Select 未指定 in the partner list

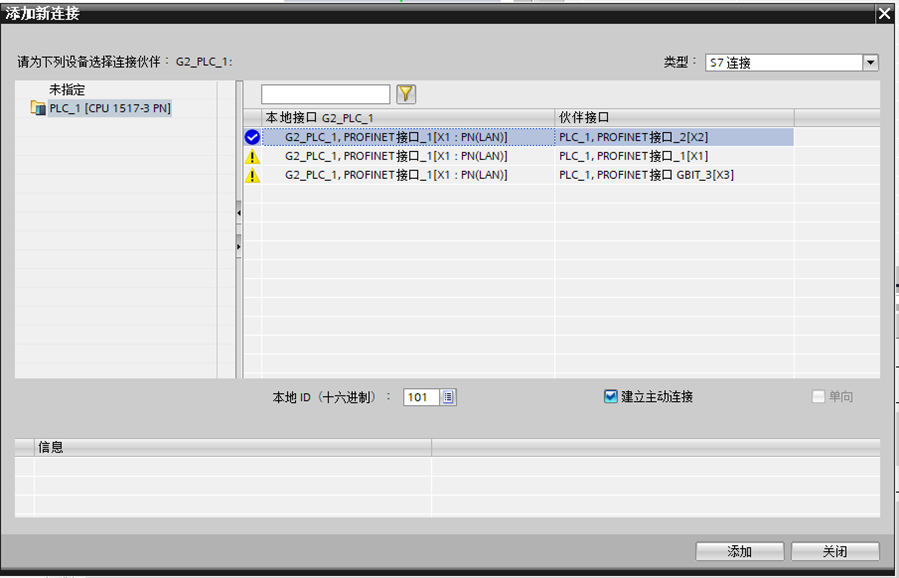(x=67, y=90)
